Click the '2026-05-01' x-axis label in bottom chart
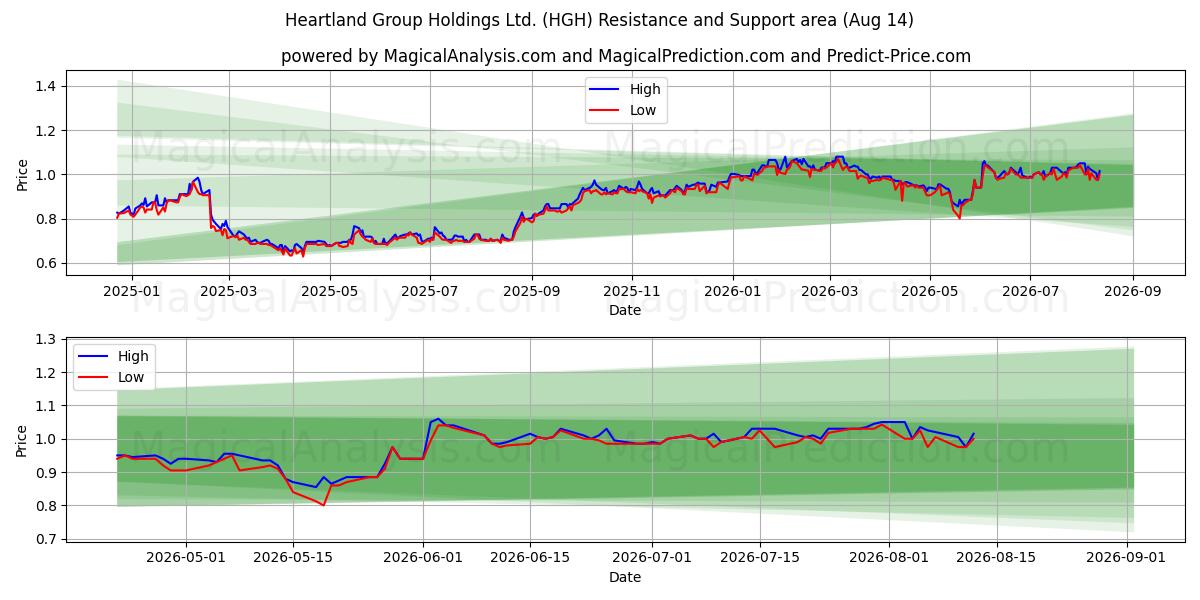 coord(186,557)
